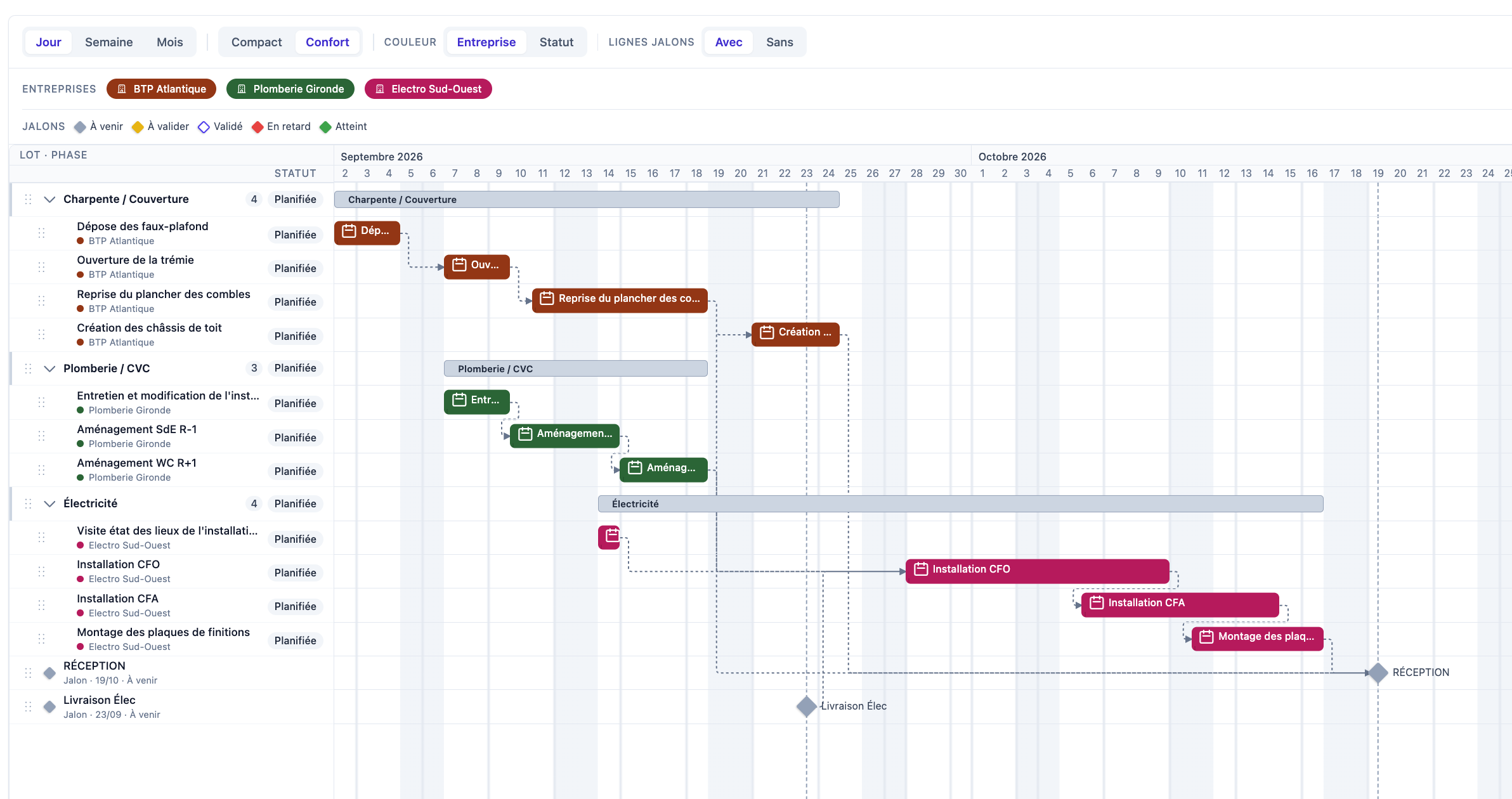Click the calendar icon on the Dép... task bar
1512x799 pixels.
pos(349,231)
